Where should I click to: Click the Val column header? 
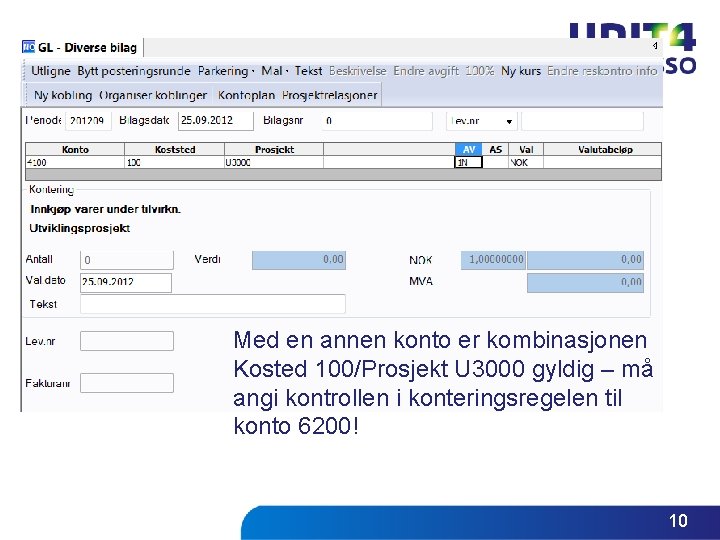point(526,150)
